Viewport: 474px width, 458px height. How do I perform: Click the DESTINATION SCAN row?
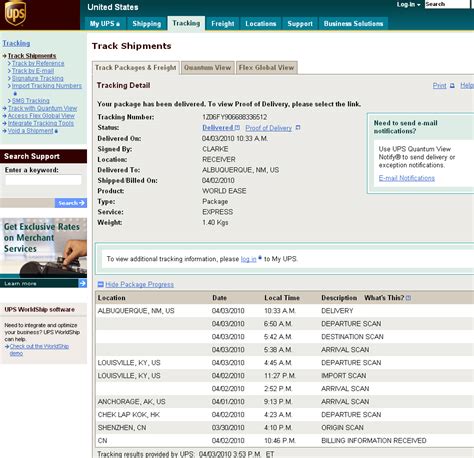[284, 337]
